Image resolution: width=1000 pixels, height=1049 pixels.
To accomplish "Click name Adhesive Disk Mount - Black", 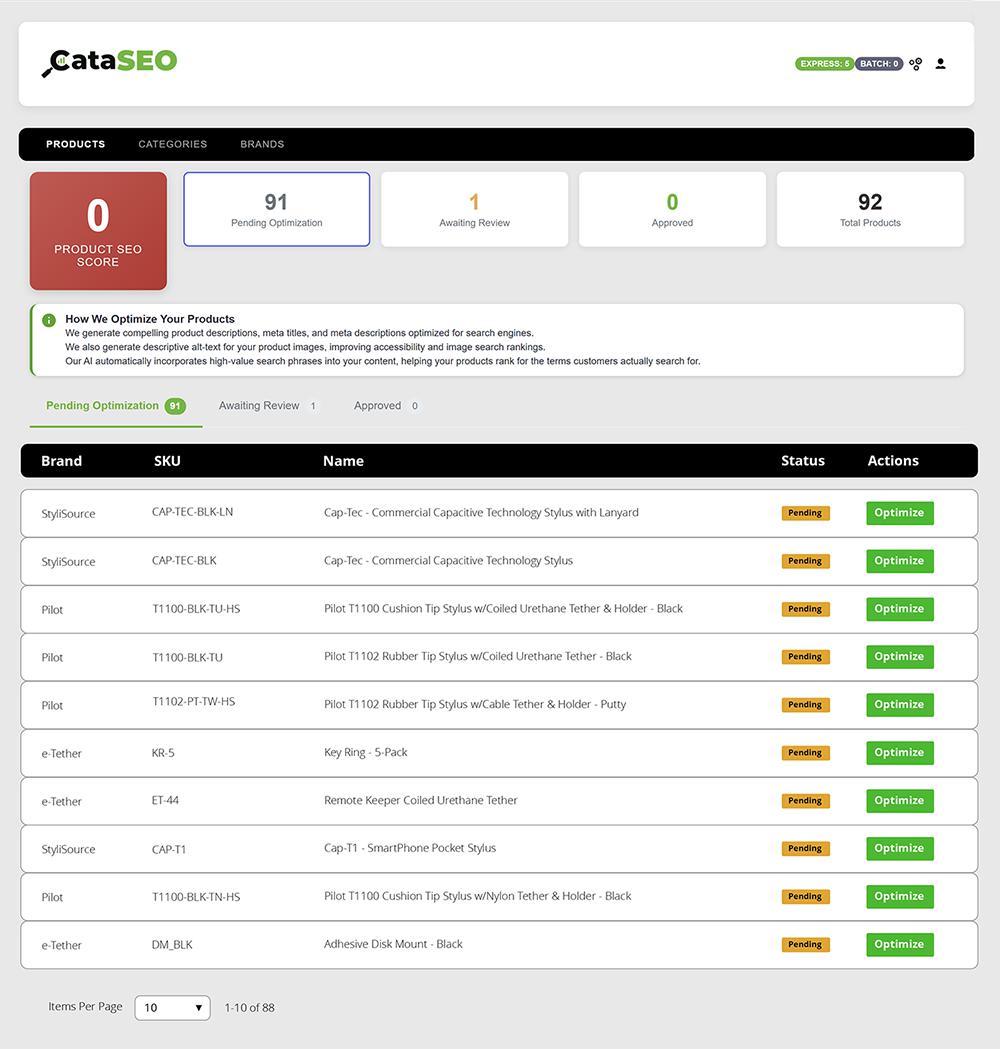I will click(393, 944).
